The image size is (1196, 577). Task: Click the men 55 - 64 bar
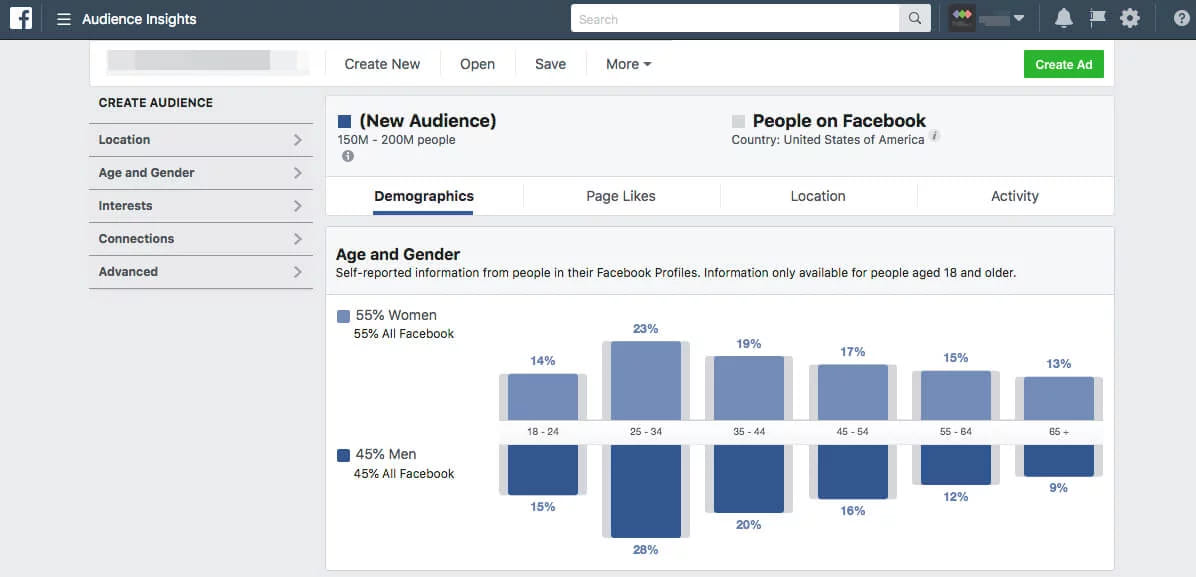pyautogui.click(x=956, y=465)
